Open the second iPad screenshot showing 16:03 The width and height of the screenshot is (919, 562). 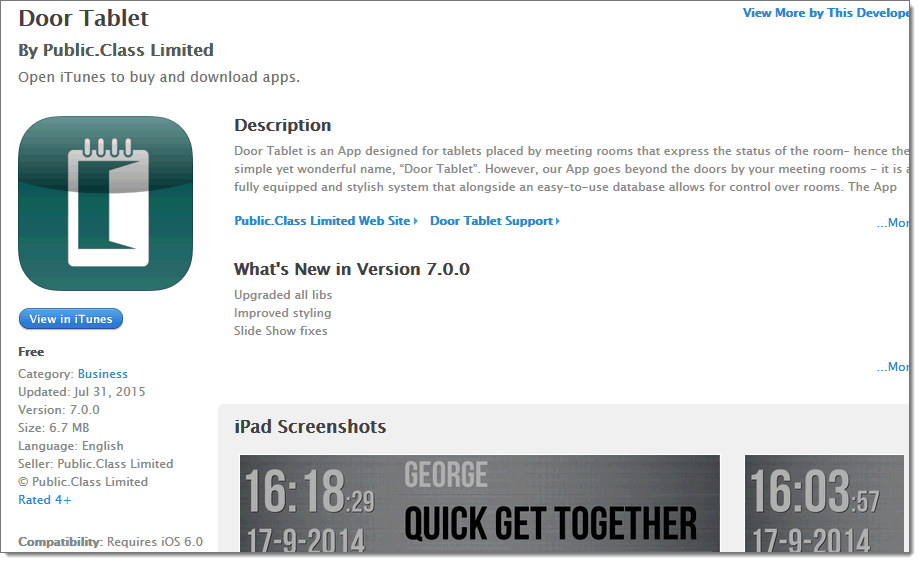824,503
